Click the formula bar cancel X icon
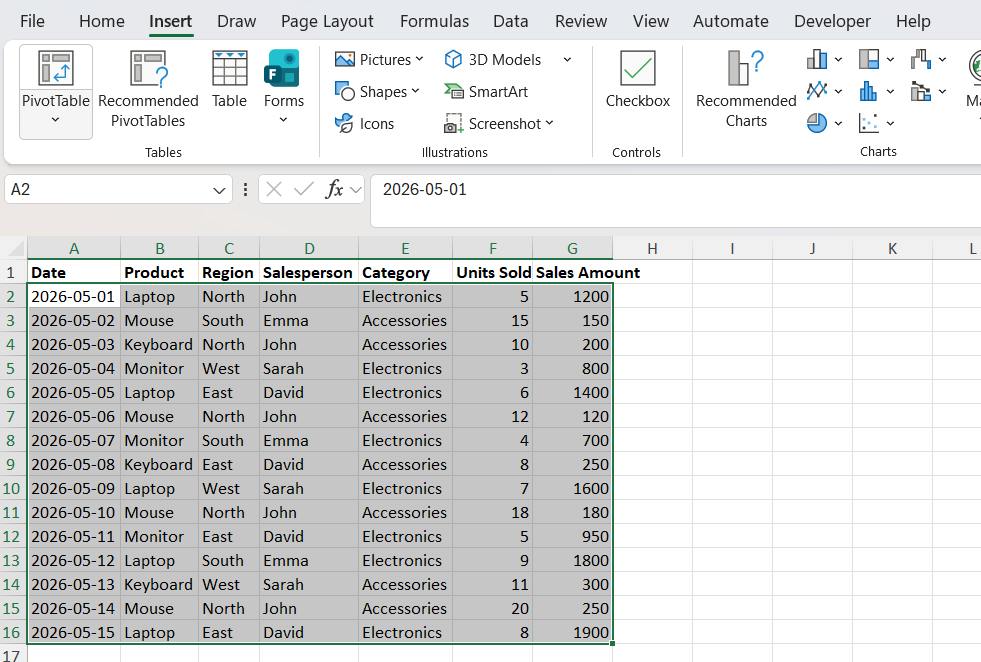Screen dimensions: 981x662 point(273,189)
